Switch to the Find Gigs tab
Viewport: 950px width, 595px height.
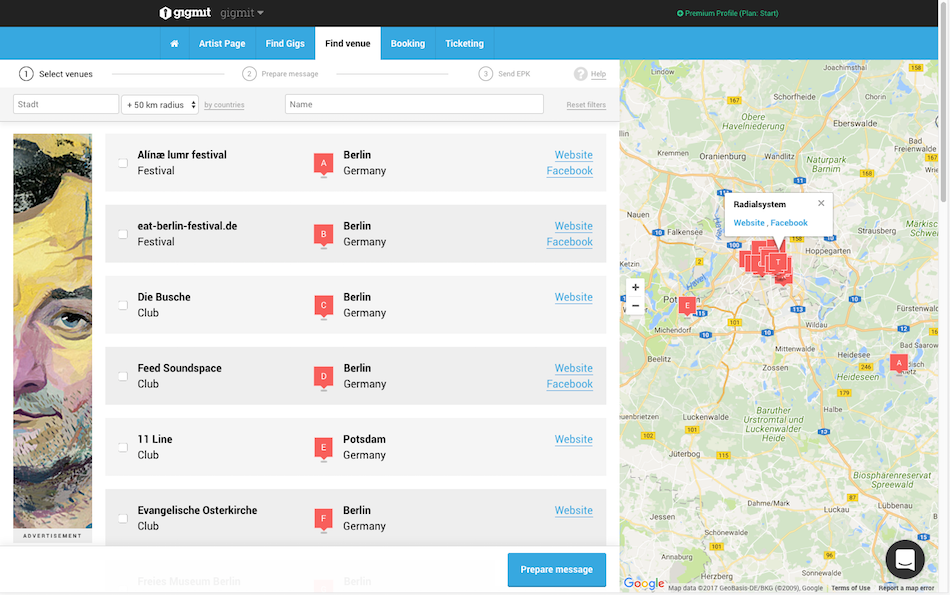tap(285, 44)
